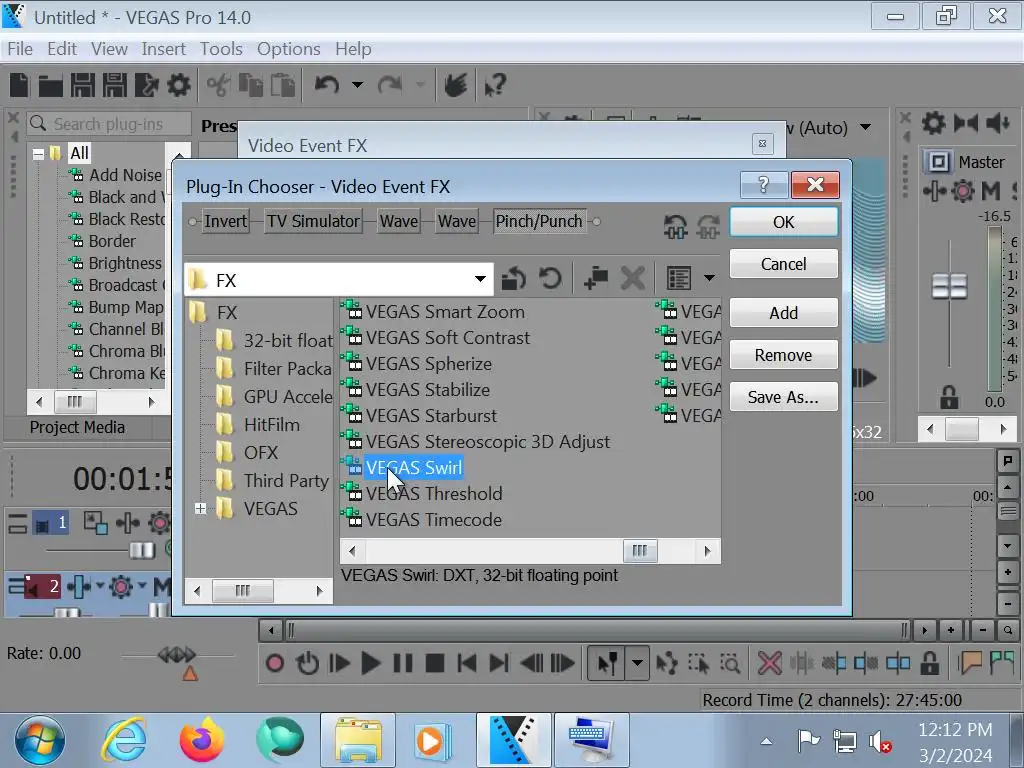1024x768 pixels.
Task: Open Windows Start menu orb
Action: [x=40, y=741]
